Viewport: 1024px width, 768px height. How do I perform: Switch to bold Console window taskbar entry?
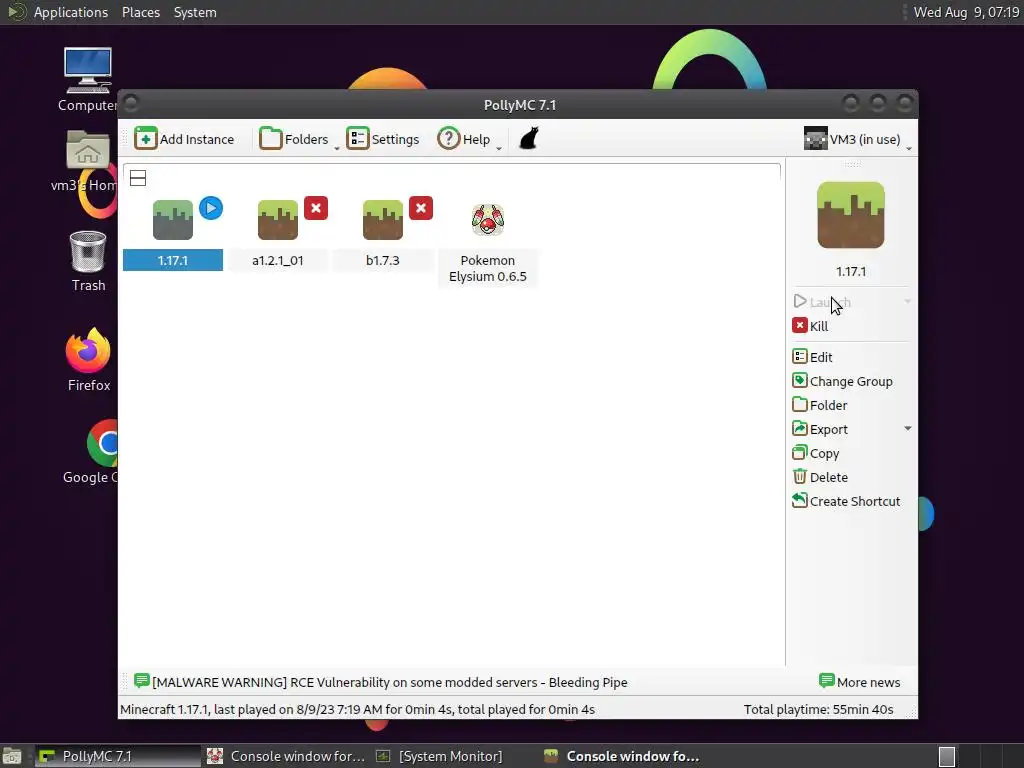(x=621, y=756)
